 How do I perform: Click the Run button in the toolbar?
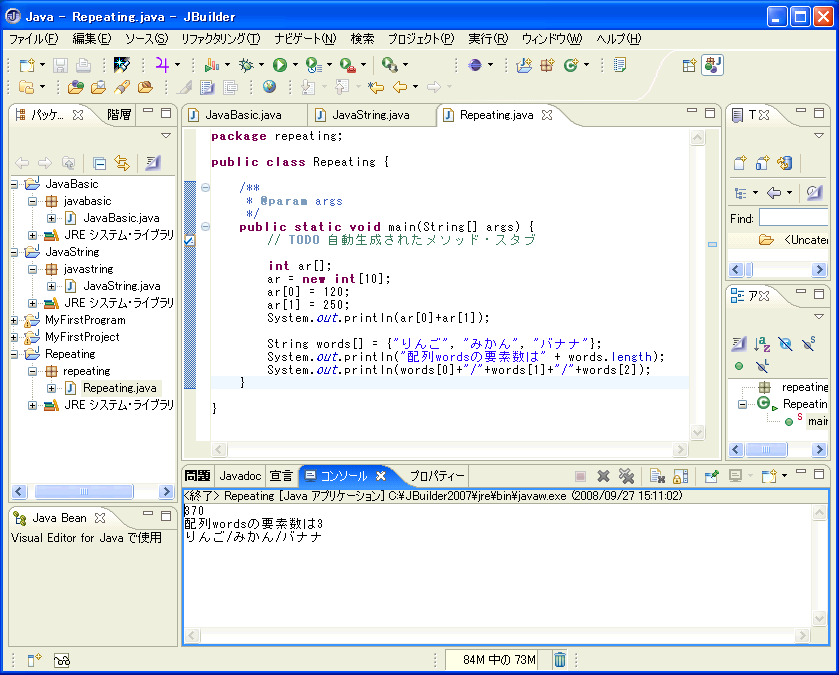tap(280, 65)
